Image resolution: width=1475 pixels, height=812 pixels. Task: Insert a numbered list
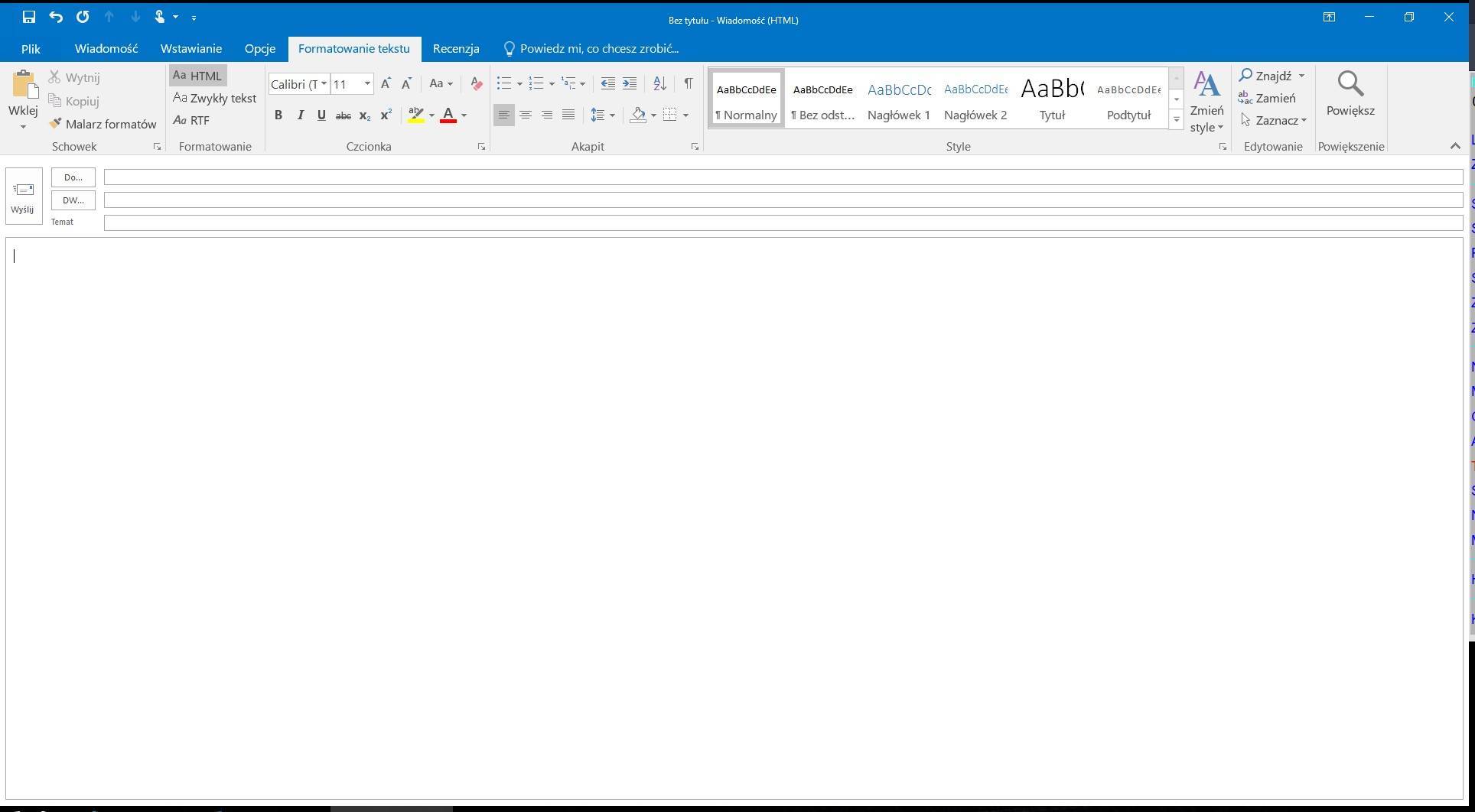tap(536, 83)
